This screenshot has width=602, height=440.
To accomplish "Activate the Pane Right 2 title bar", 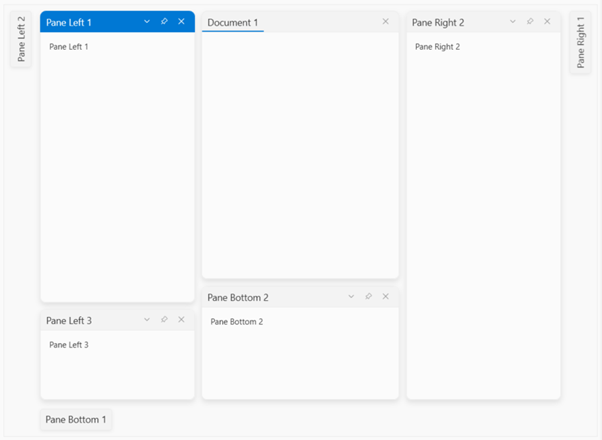I will (x=483, y=22).
